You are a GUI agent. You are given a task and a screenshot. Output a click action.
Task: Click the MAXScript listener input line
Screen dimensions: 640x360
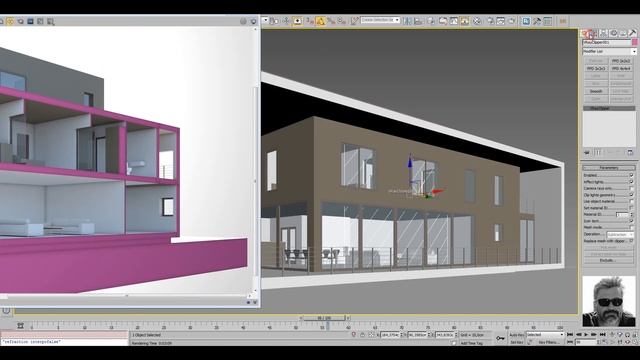click(64, 342)
